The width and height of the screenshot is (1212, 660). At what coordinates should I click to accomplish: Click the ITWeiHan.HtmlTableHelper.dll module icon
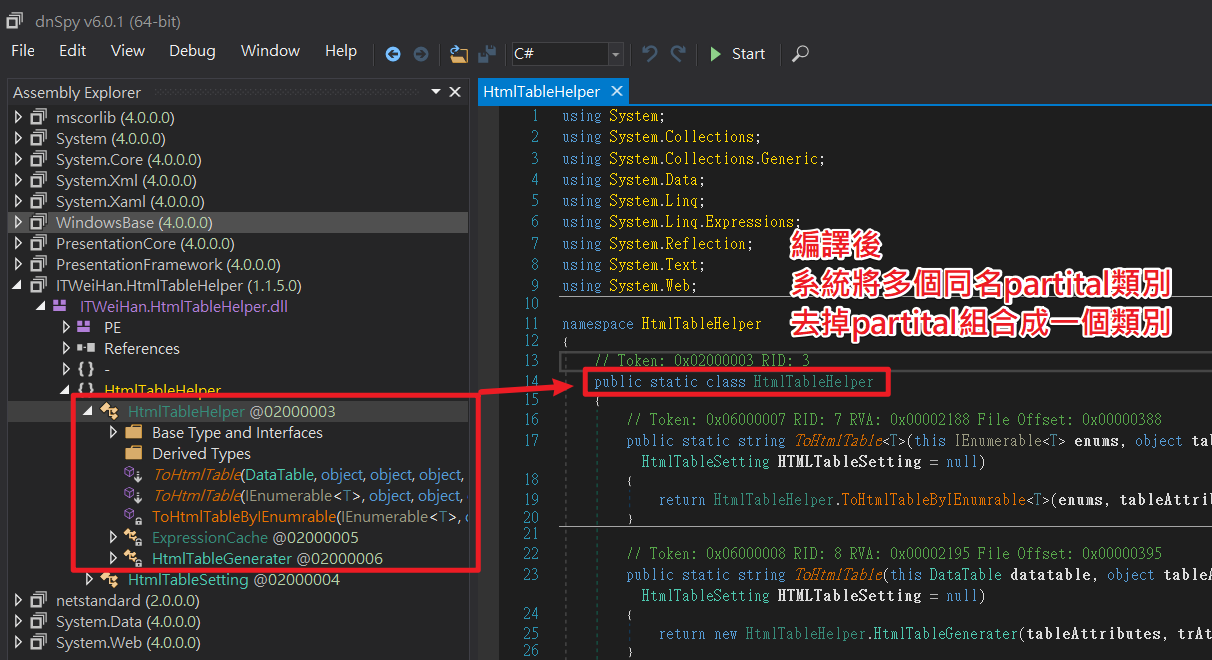coord(60,306)
